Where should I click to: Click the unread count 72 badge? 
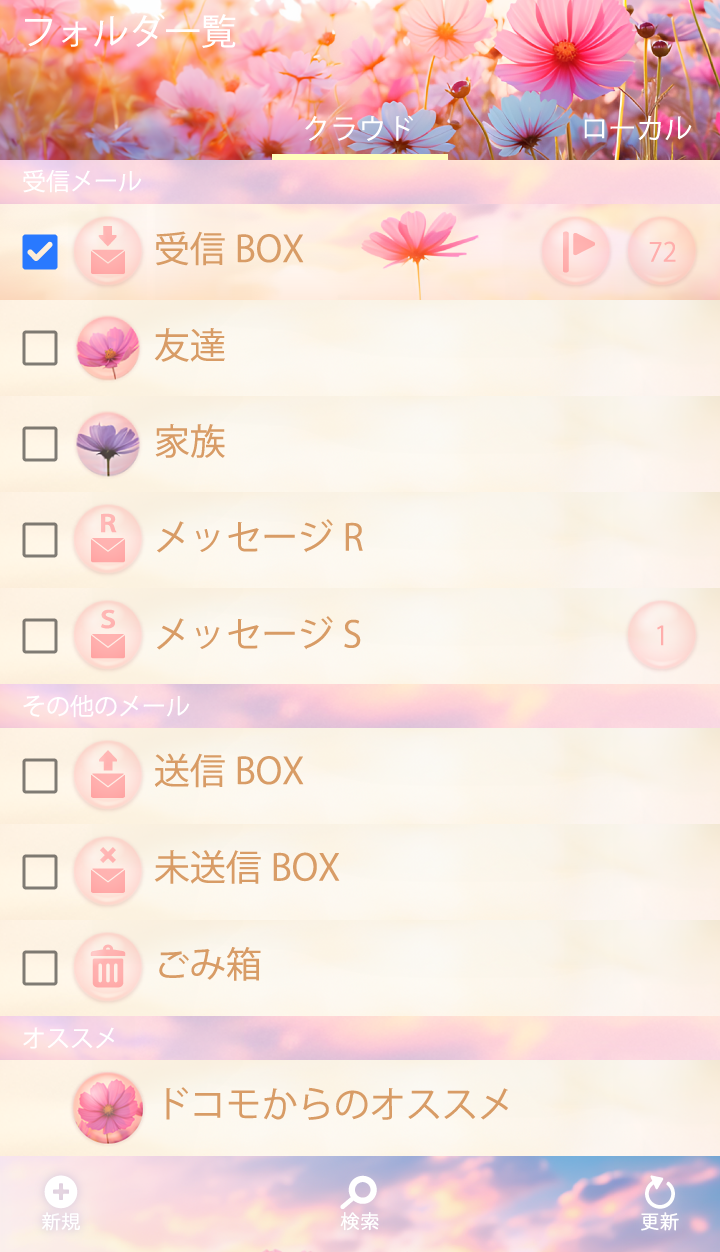click(662, 252)
